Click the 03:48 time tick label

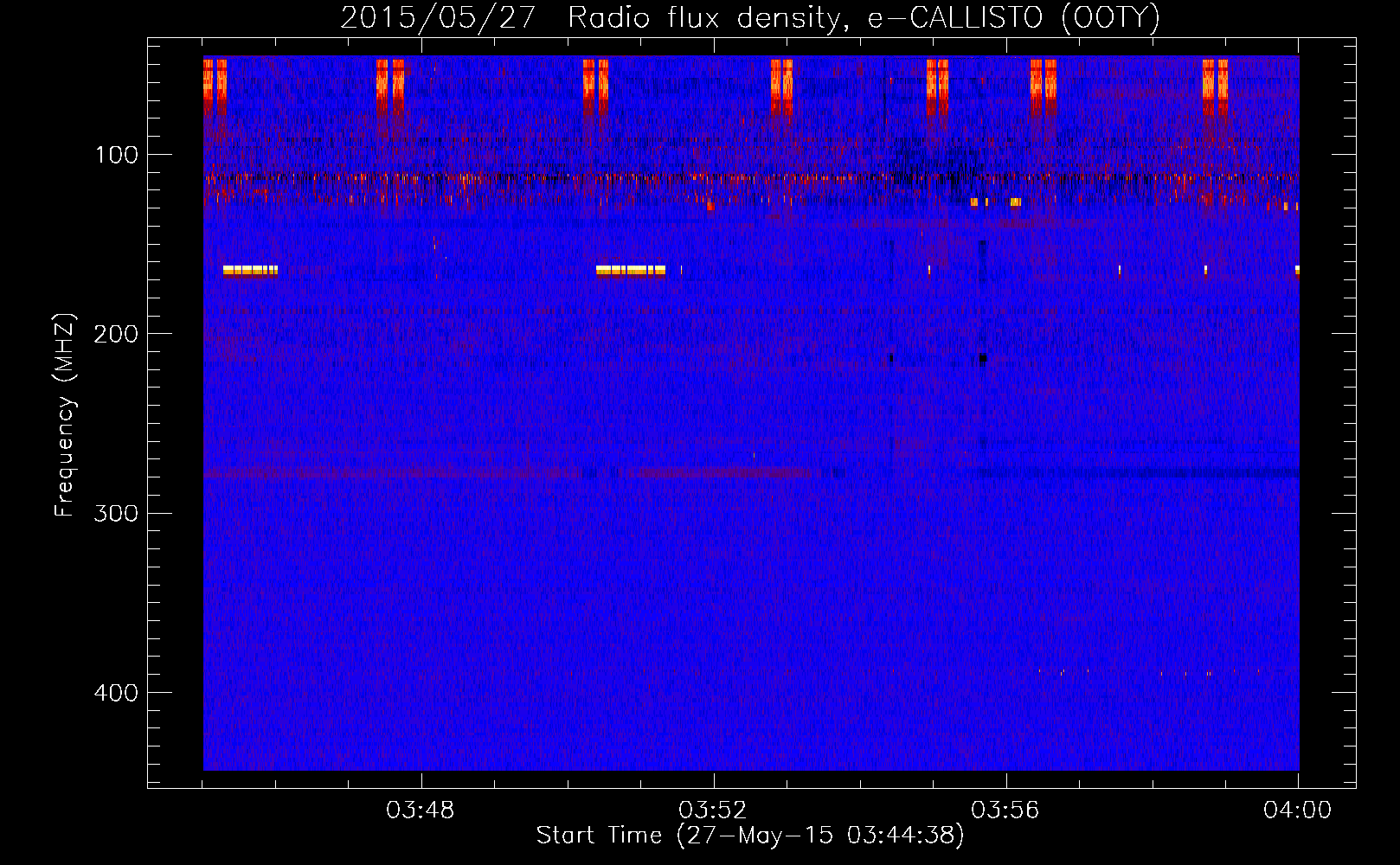pos(421,811)
